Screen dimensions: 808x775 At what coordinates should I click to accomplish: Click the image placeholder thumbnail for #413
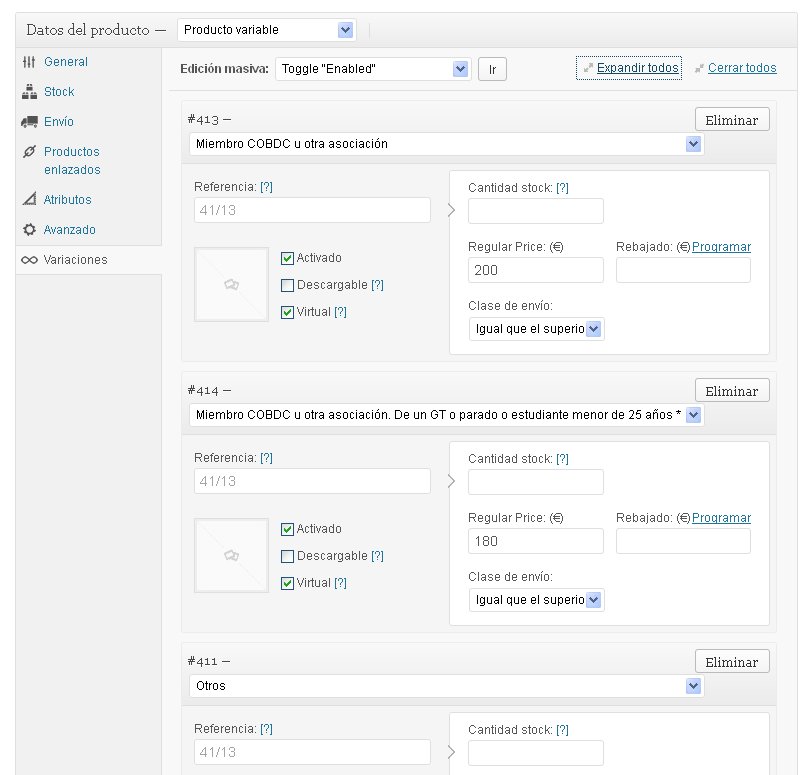(231, 284)
